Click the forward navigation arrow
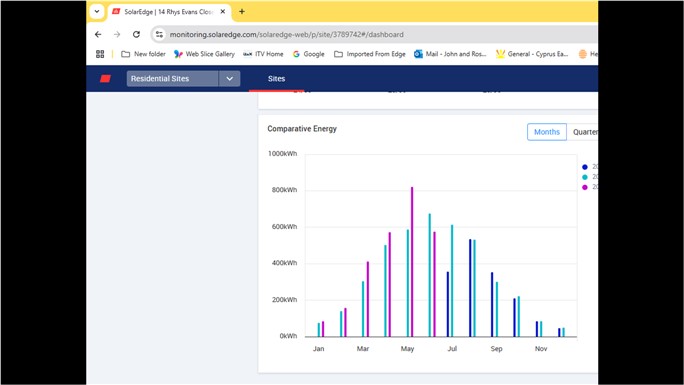Image resolution: width=684 pixels, height=385 pixels. (117, 34)
